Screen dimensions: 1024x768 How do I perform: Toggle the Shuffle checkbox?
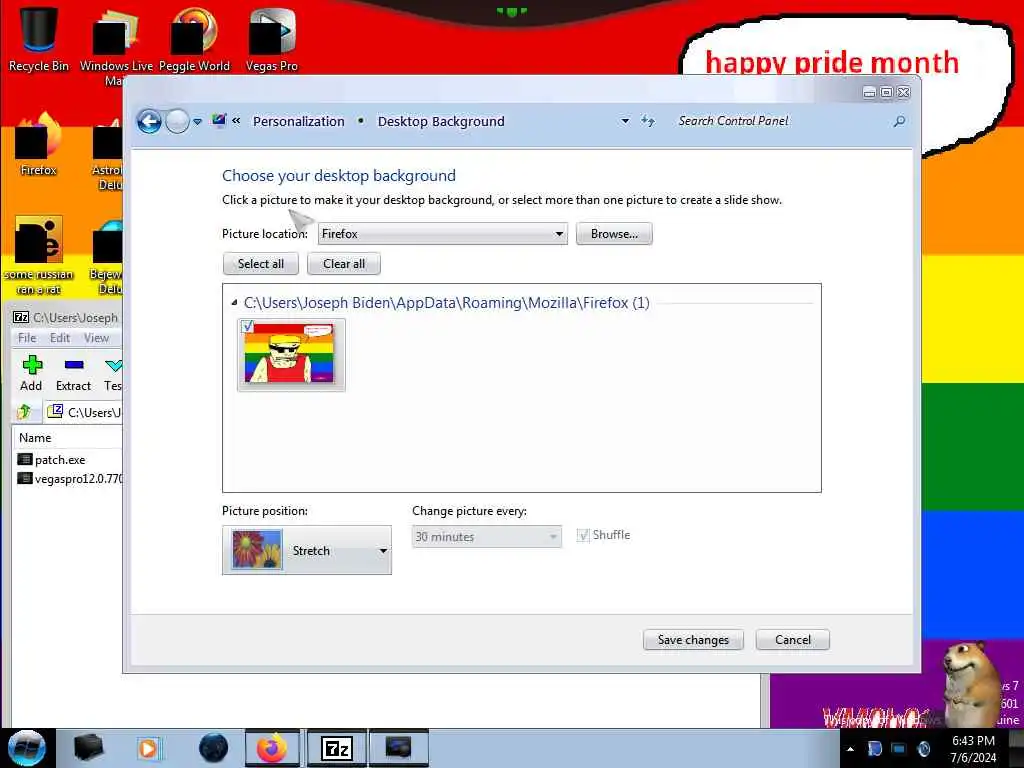click(583, 536)
